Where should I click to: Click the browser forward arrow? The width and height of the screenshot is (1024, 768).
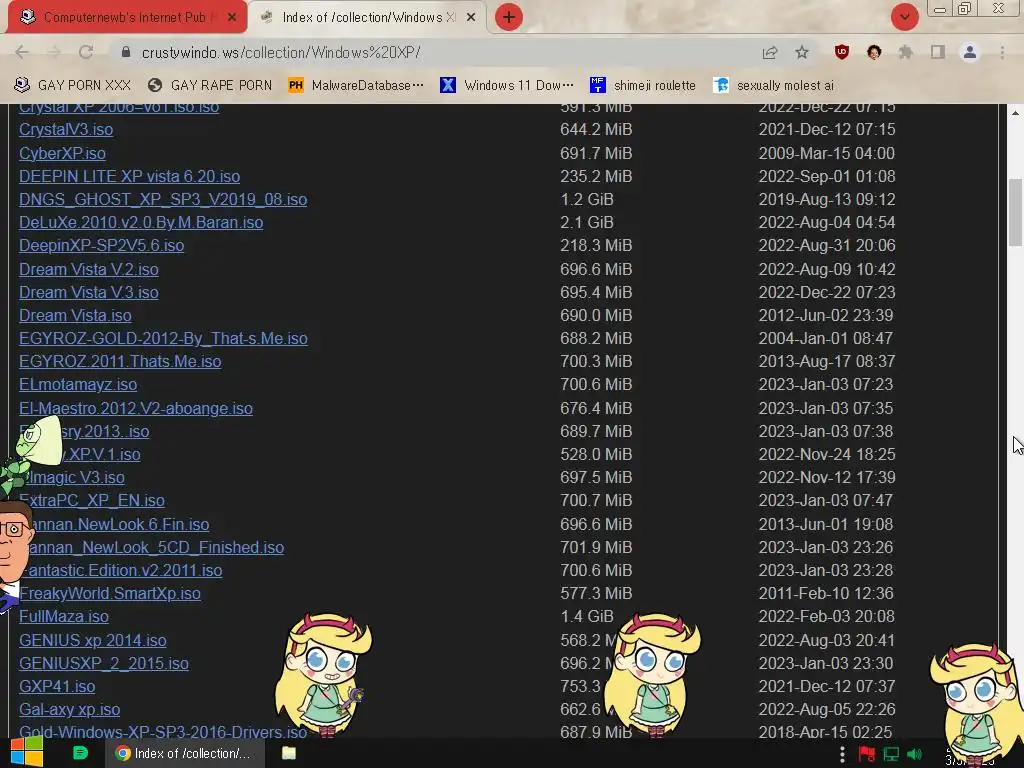[54, 52]
